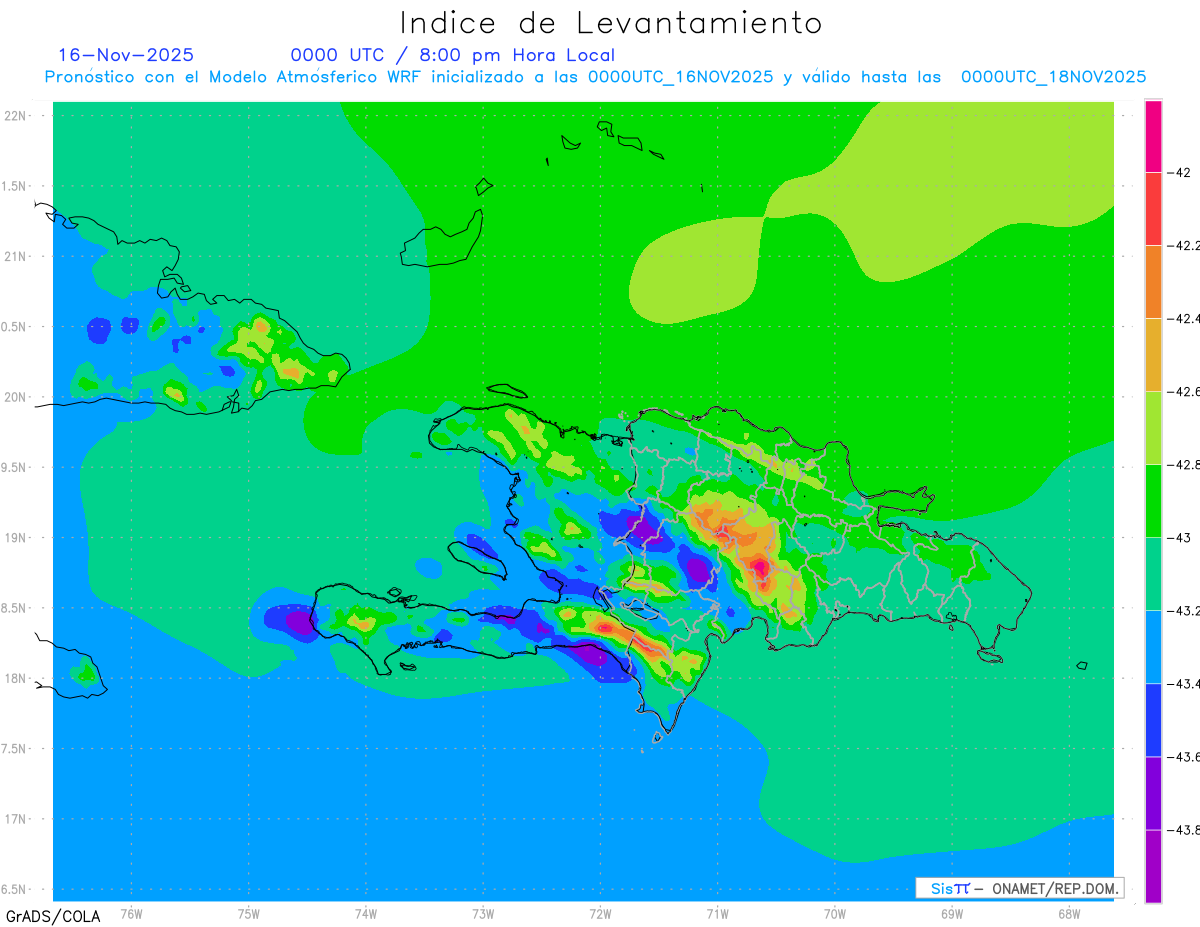The image size is (1200, 927).
Task: Click the '17N' latitude axis label
Action: tap(15, 819)
